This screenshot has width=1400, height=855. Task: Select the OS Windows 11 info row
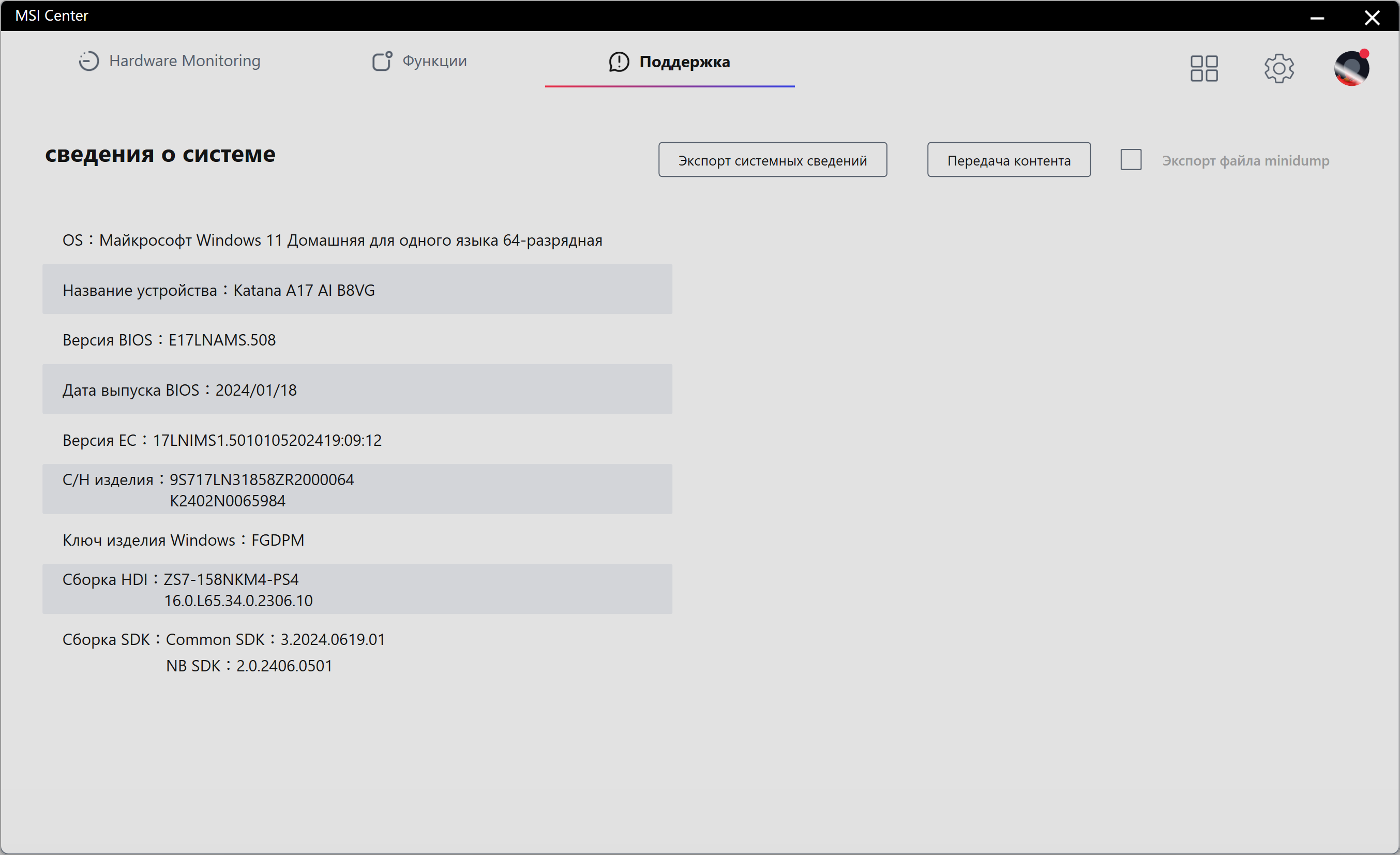point(333,241)
